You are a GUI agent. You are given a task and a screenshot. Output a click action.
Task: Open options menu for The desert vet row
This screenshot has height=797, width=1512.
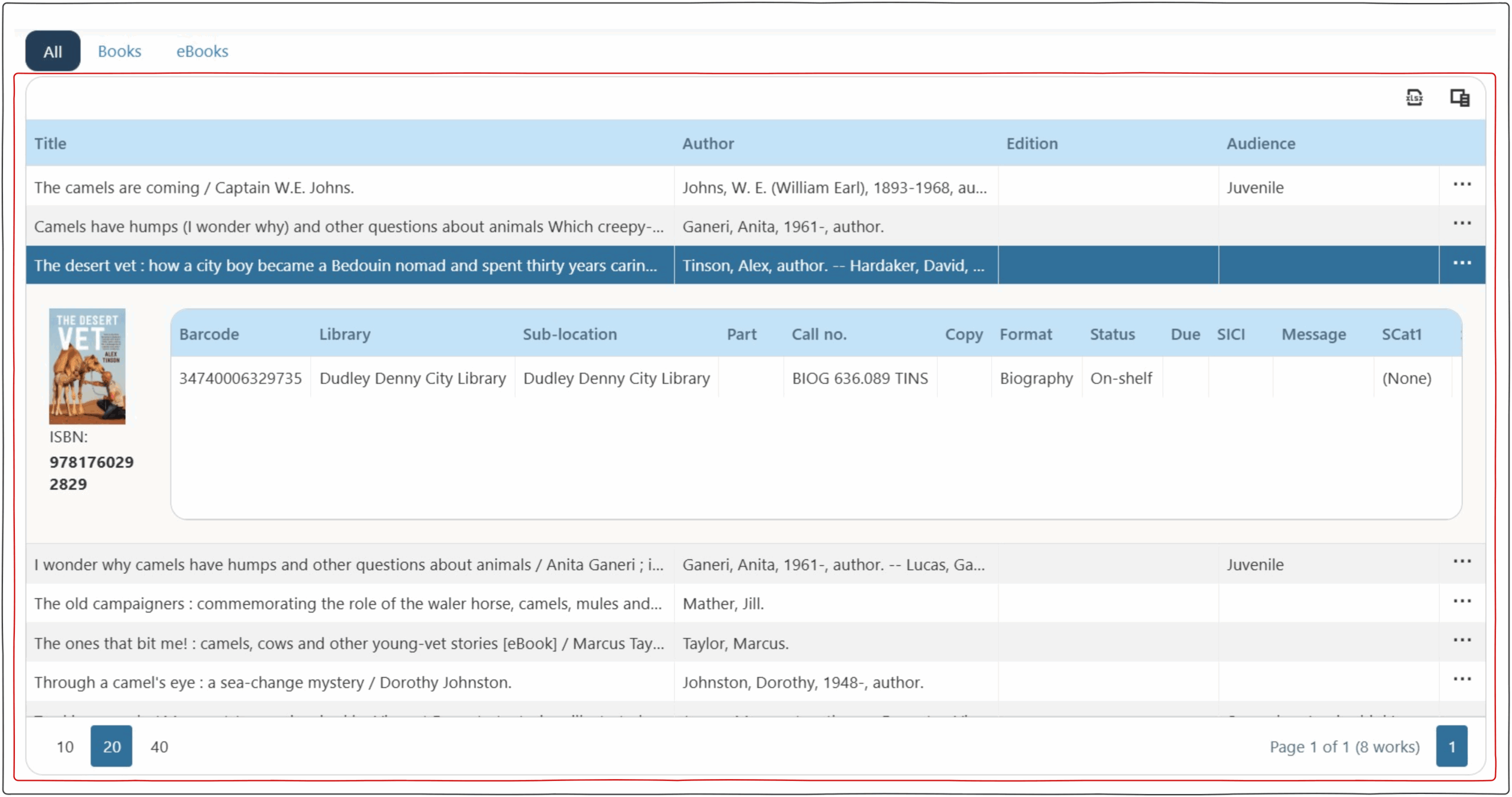[1462, 264]
